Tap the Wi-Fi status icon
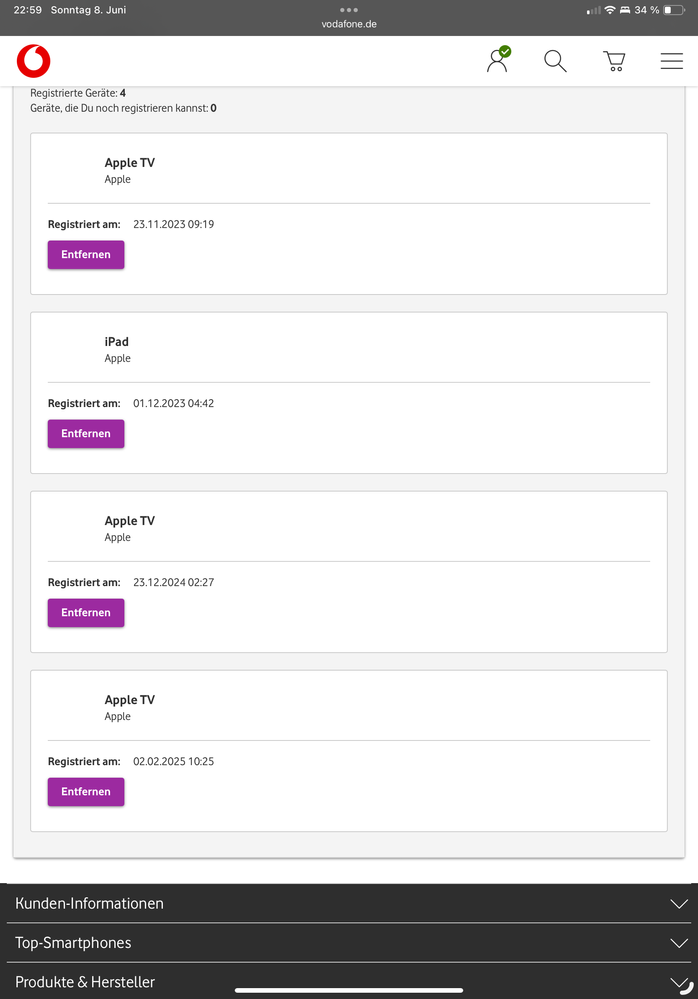 tap(609, 10)
